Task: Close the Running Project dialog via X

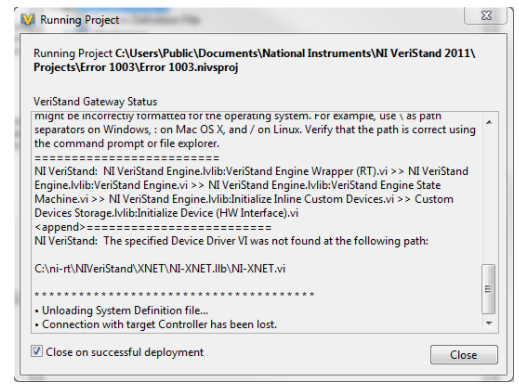Action: click(x=486, y=16)
